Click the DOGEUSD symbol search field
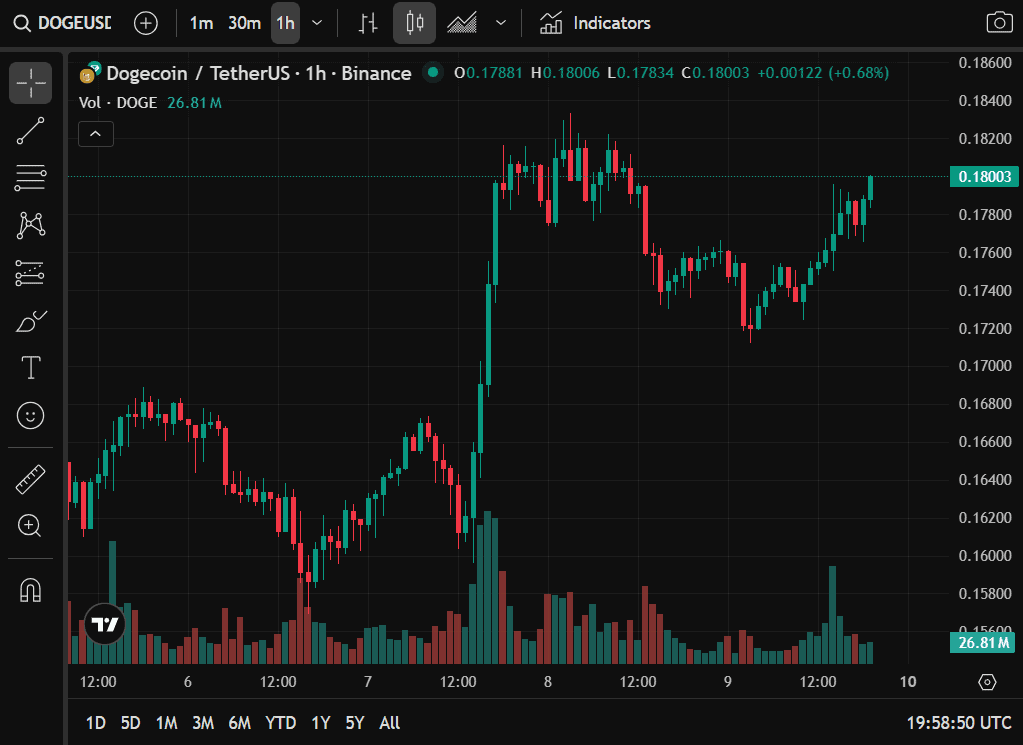 click(x=64, y=23)
